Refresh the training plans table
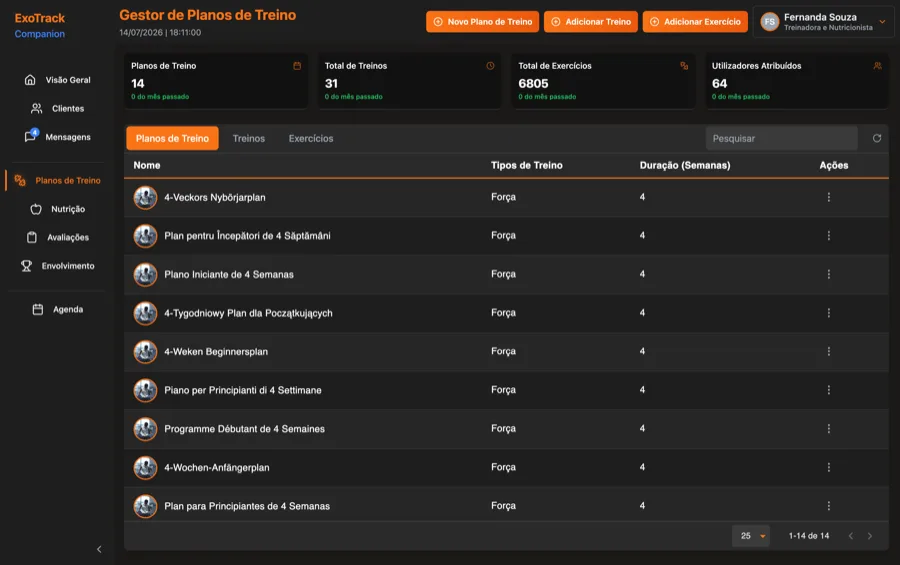The width and height of the screenshot is (900, 565). click(876, 138)
